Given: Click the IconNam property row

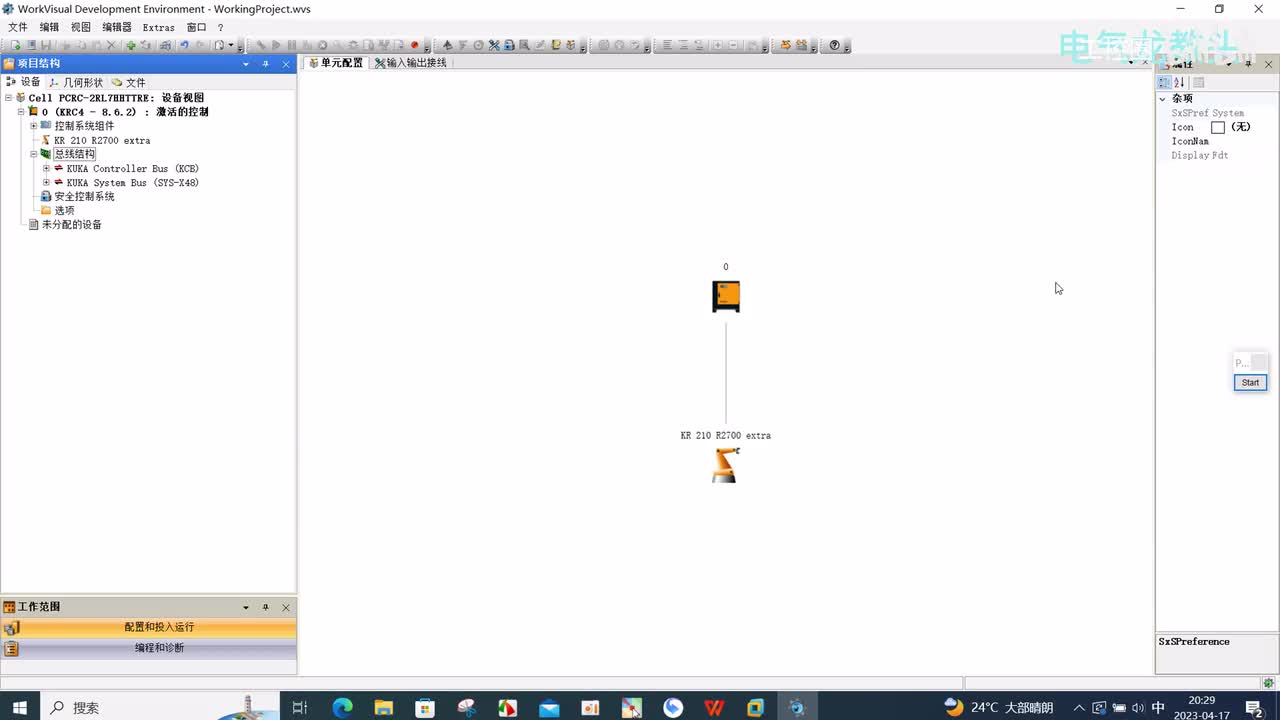Looking at the screenshot, I should point(1215,141).
